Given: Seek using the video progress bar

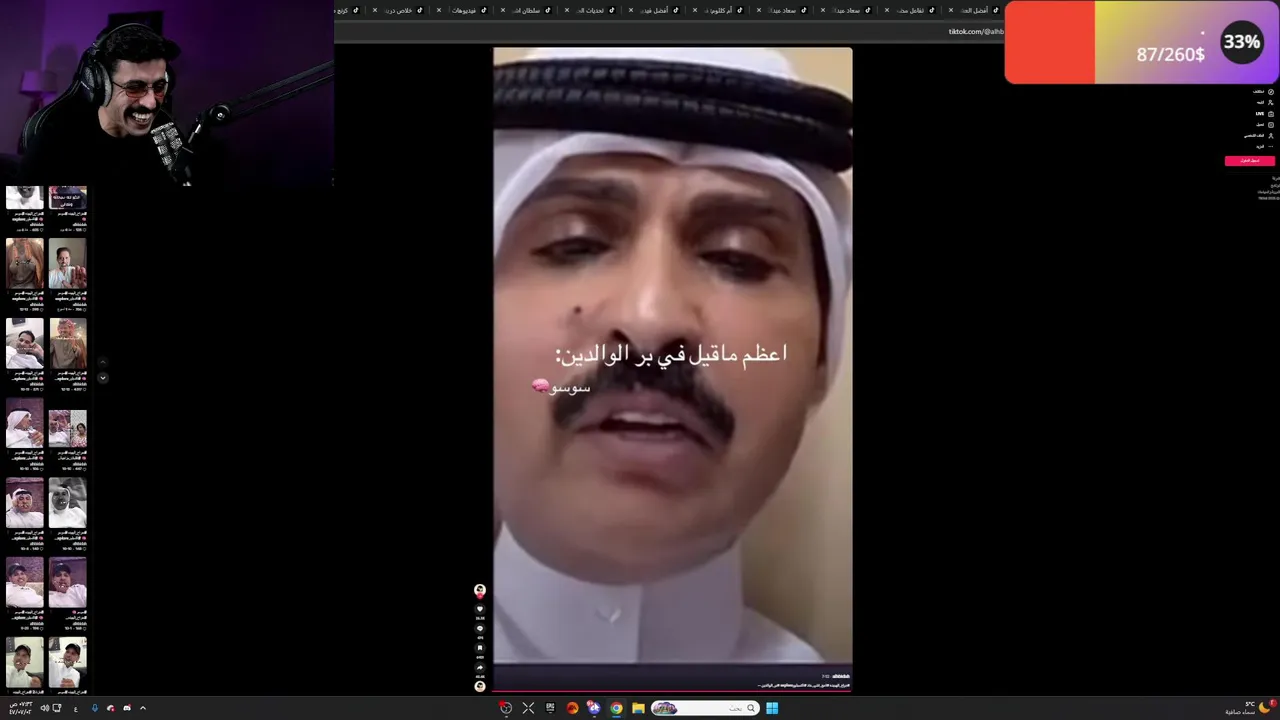Looking at the screenshot, I should coord(672,690).
